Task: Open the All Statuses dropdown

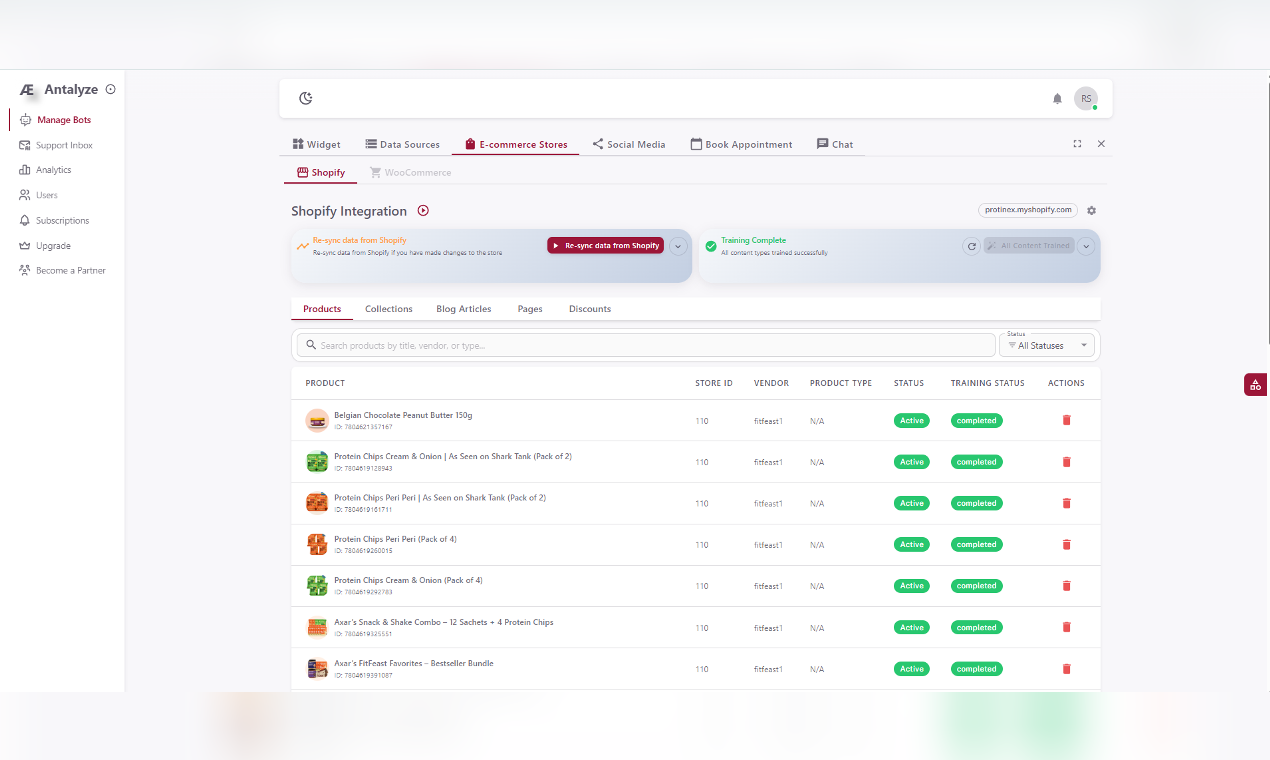Action: (x=1047, y=345)
